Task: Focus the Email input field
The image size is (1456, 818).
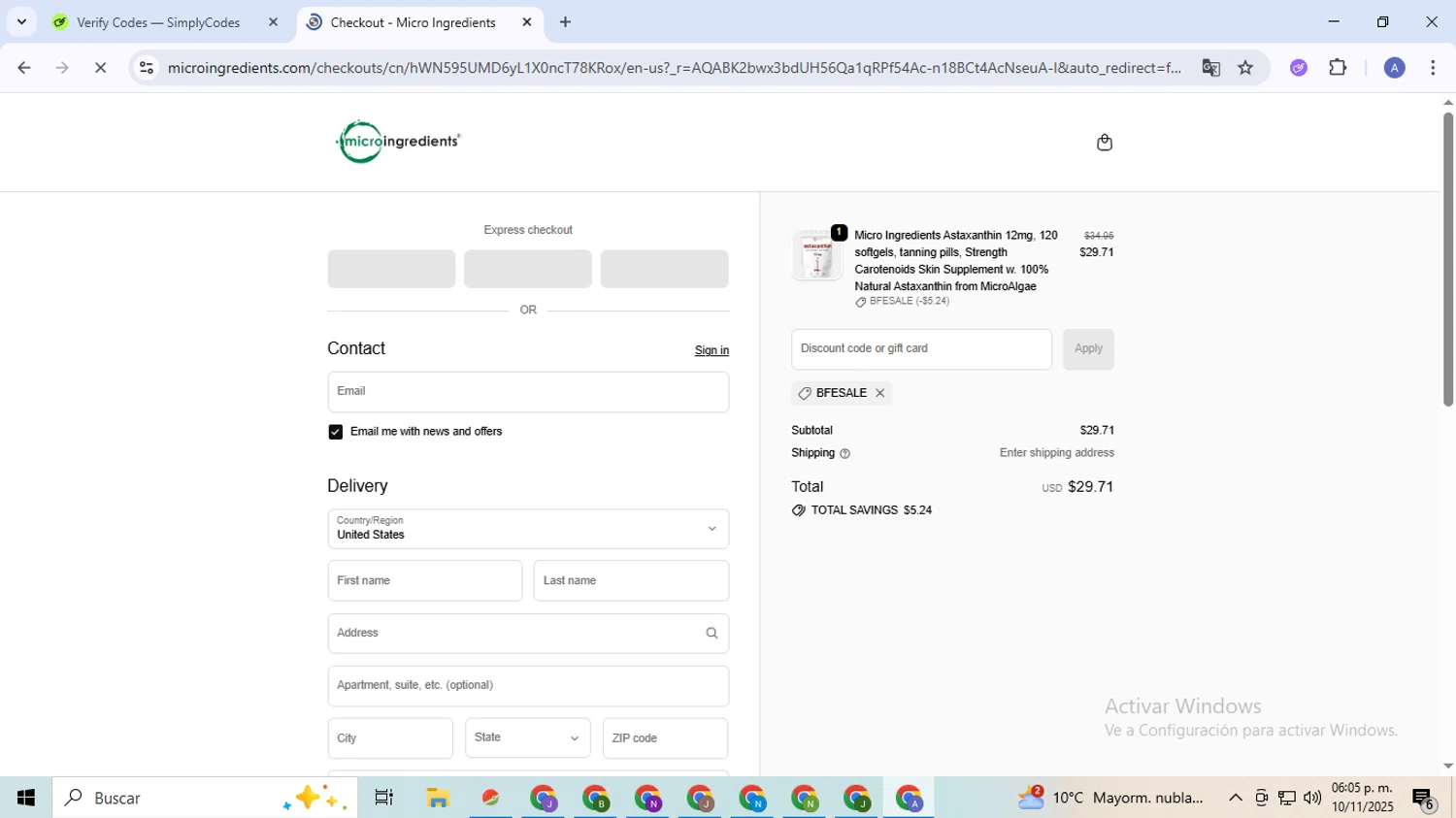Action: point(528,392)
